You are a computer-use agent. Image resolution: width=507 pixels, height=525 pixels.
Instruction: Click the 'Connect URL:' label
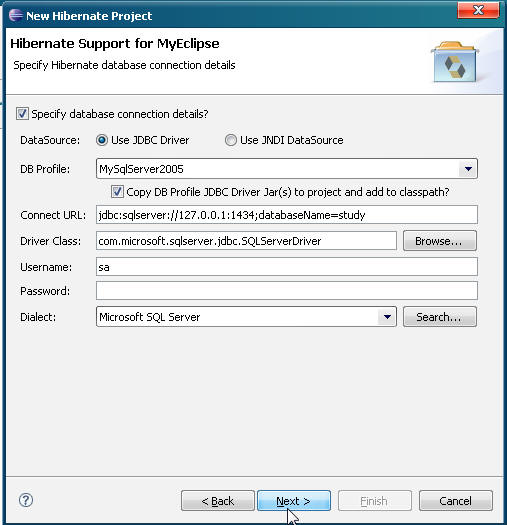pyautogui.click(x=53, y=215)
